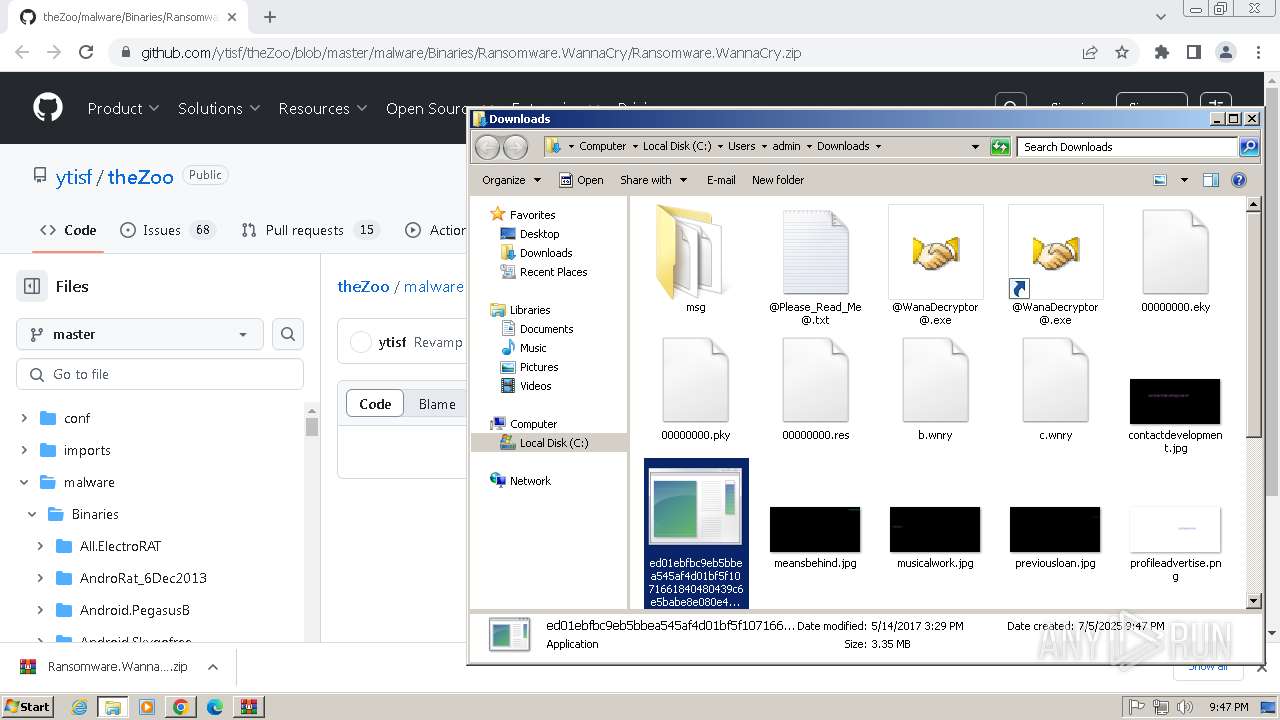The width and height of the screenshot is (1280, 720).
Task: Select the c.wnry file
Action: pyautogui.click(x=1055, y=388)
